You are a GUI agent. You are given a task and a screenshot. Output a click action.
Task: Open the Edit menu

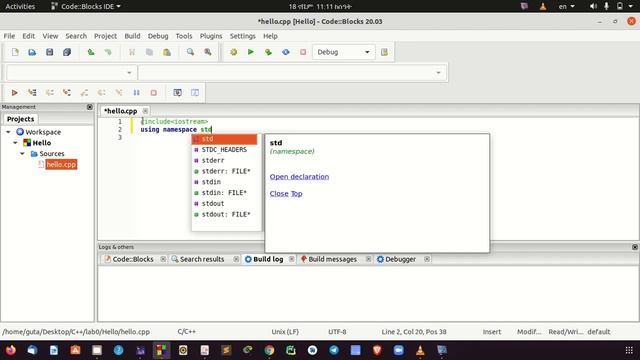point(28,36)
